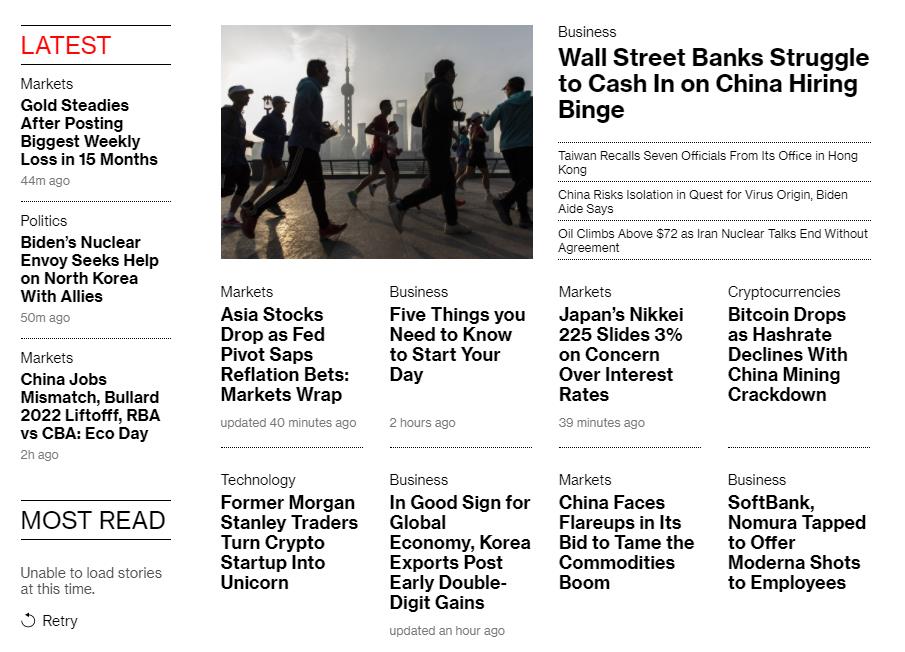Select the Cryptocurrencies category label
Image resolution: width=905 pixels, height=652 pixels.
[784, 292]
